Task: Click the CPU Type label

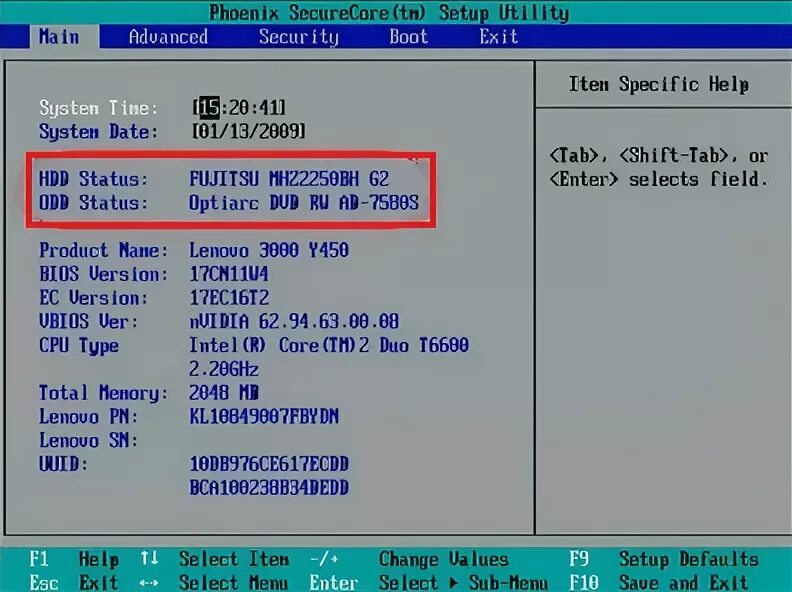Action: pyautogui.click(x=79, y=346)
